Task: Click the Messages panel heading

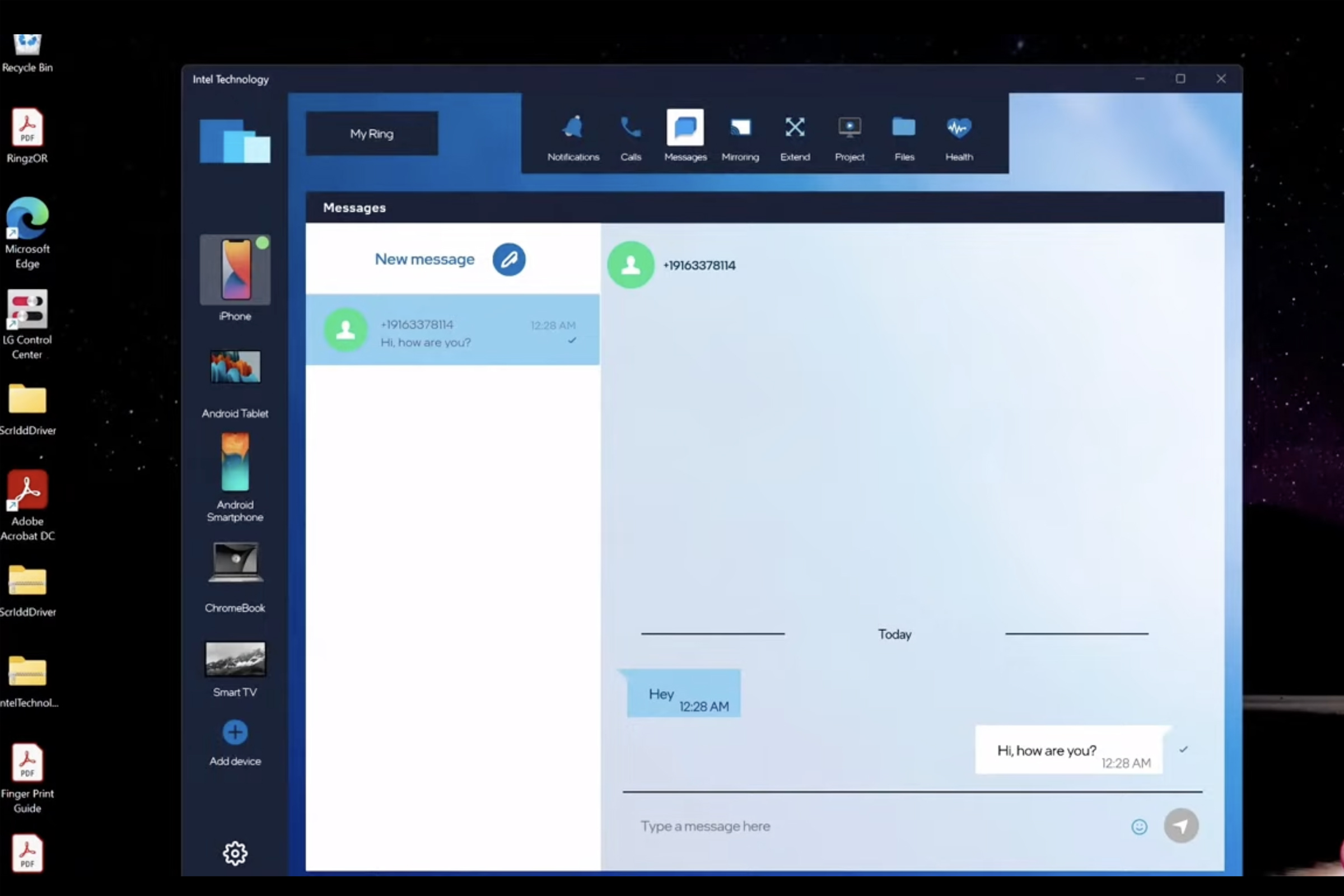Action: coord(354,208)
